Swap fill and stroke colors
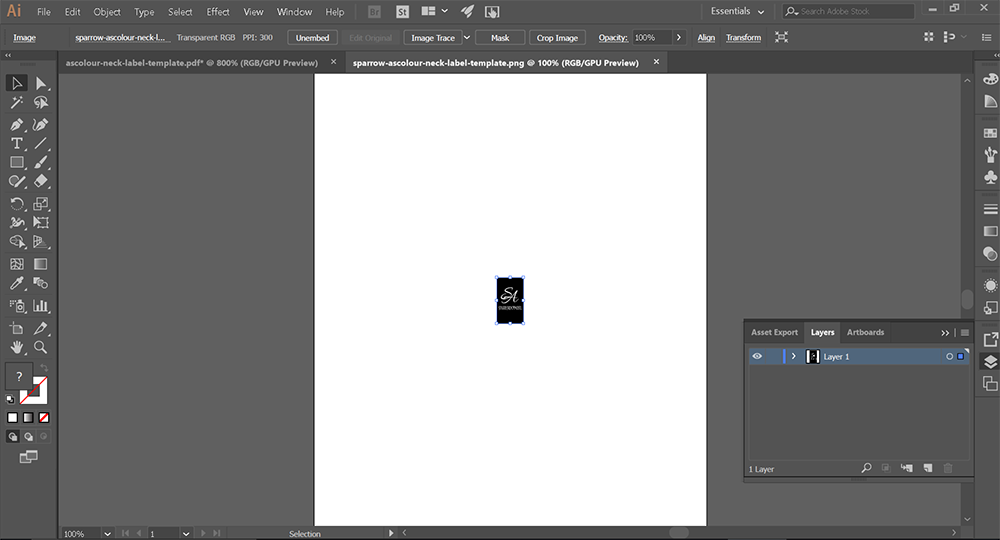 (x=44, y=368)
